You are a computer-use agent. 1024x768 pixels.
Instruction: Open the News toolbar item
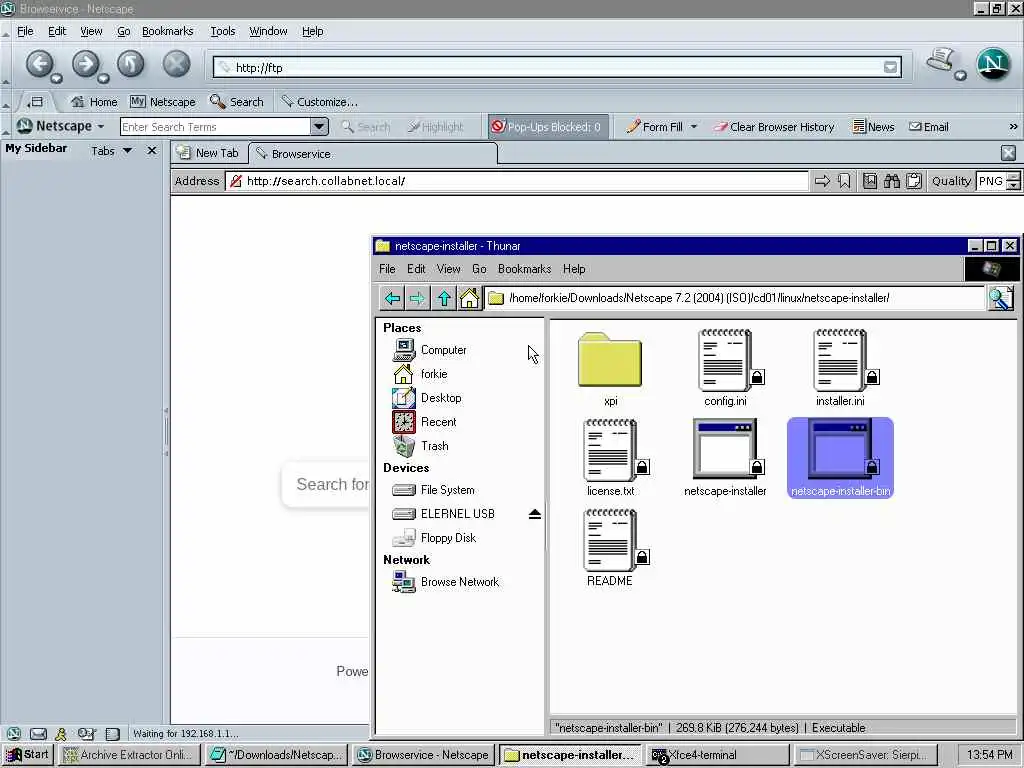pyautogui.click(x=873, y=127)
